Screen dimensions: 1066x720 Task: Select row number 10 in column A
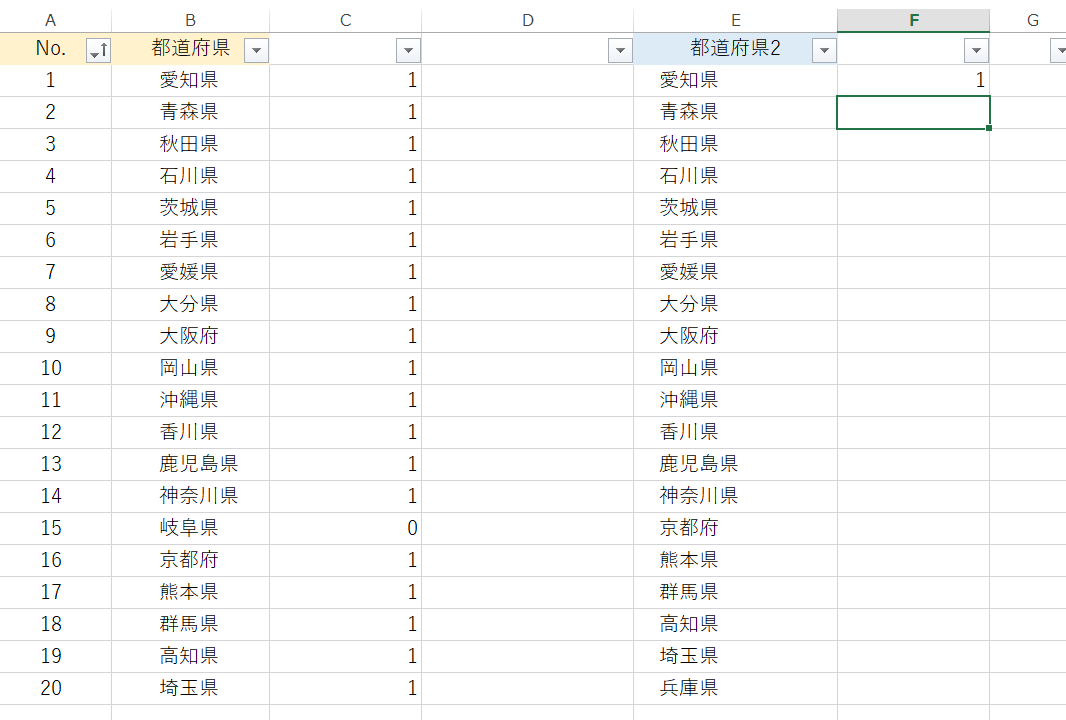tap(56, 368)
